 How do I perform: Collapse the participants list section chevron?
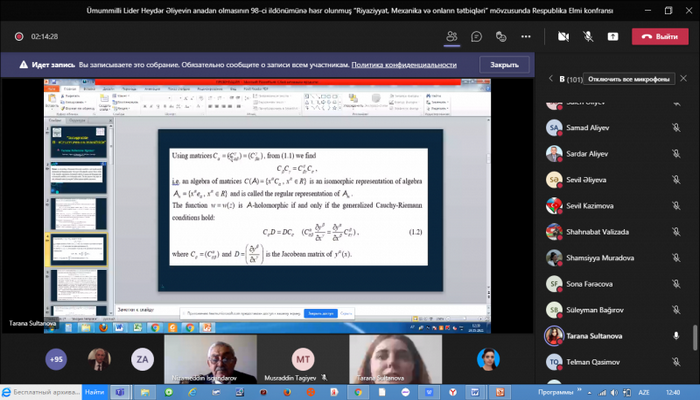click(549, 78)
